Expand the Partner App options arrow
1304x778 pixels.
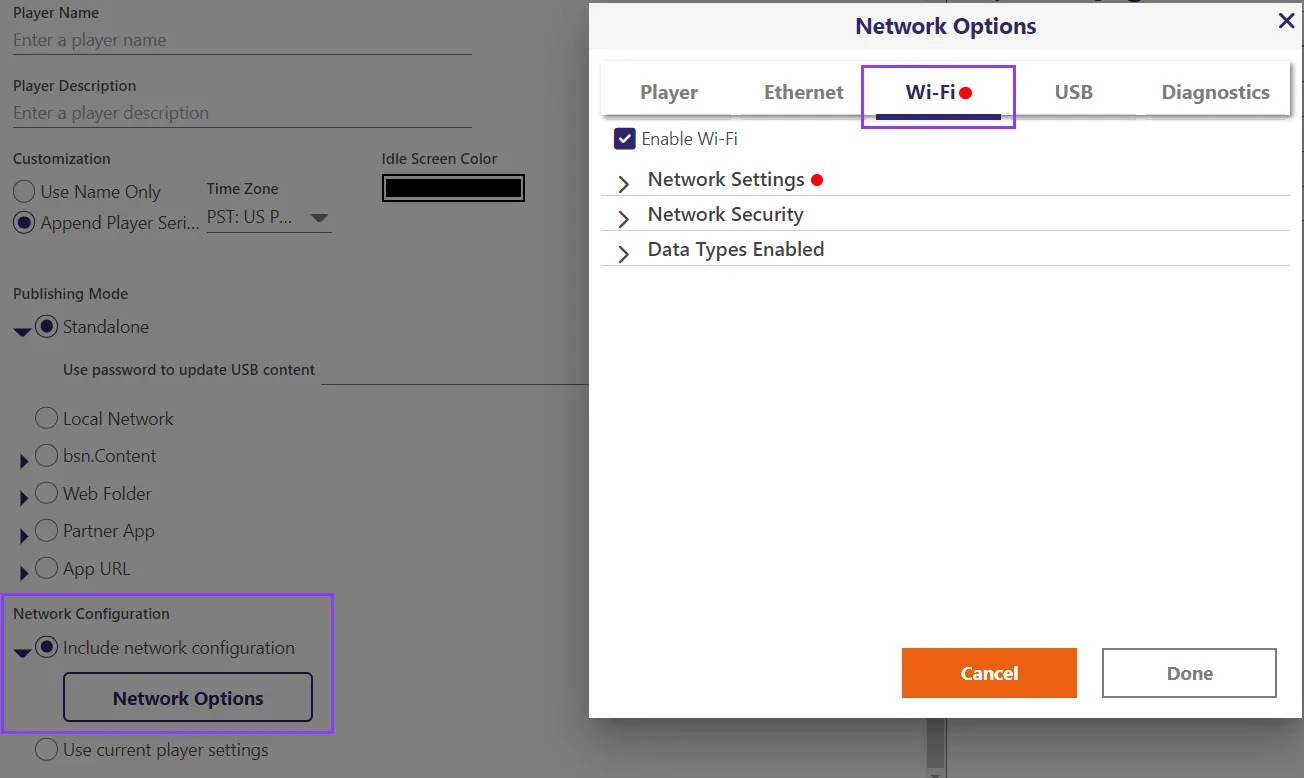click(x=24, y=536)
